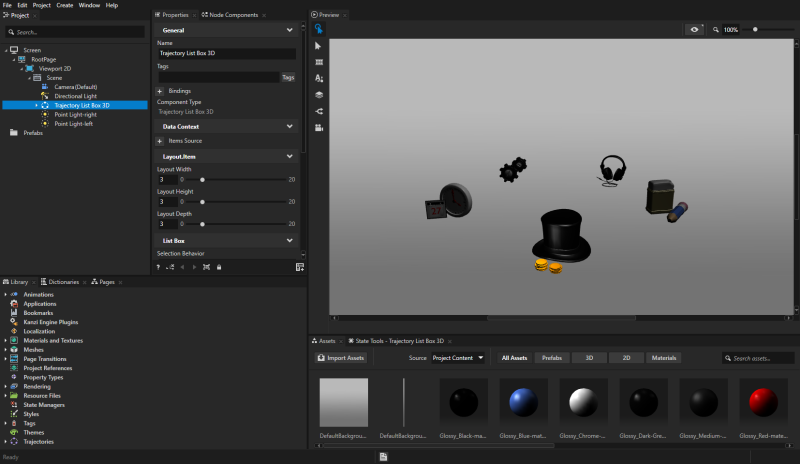Click the Directional Light node icon
800x464 pixels.
pos(45,96)
